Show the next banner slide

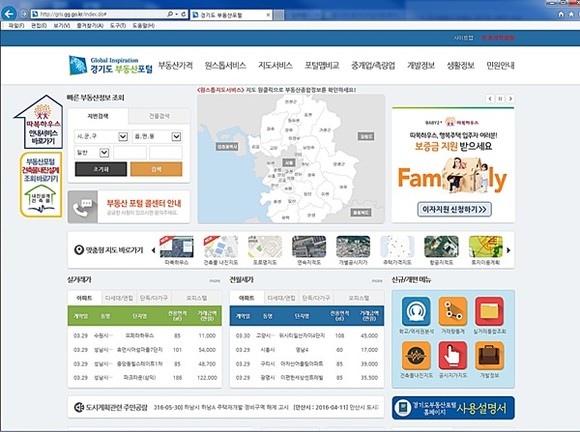pos(510,99)
